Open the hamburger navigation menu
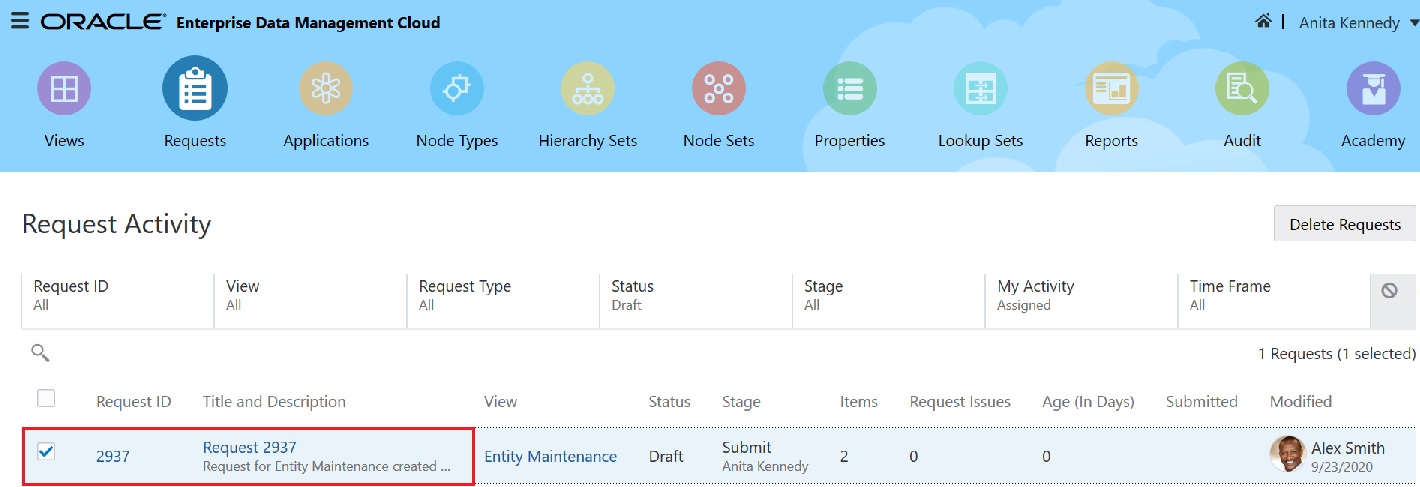1420x487 pixels. click(x=19, y=22)
